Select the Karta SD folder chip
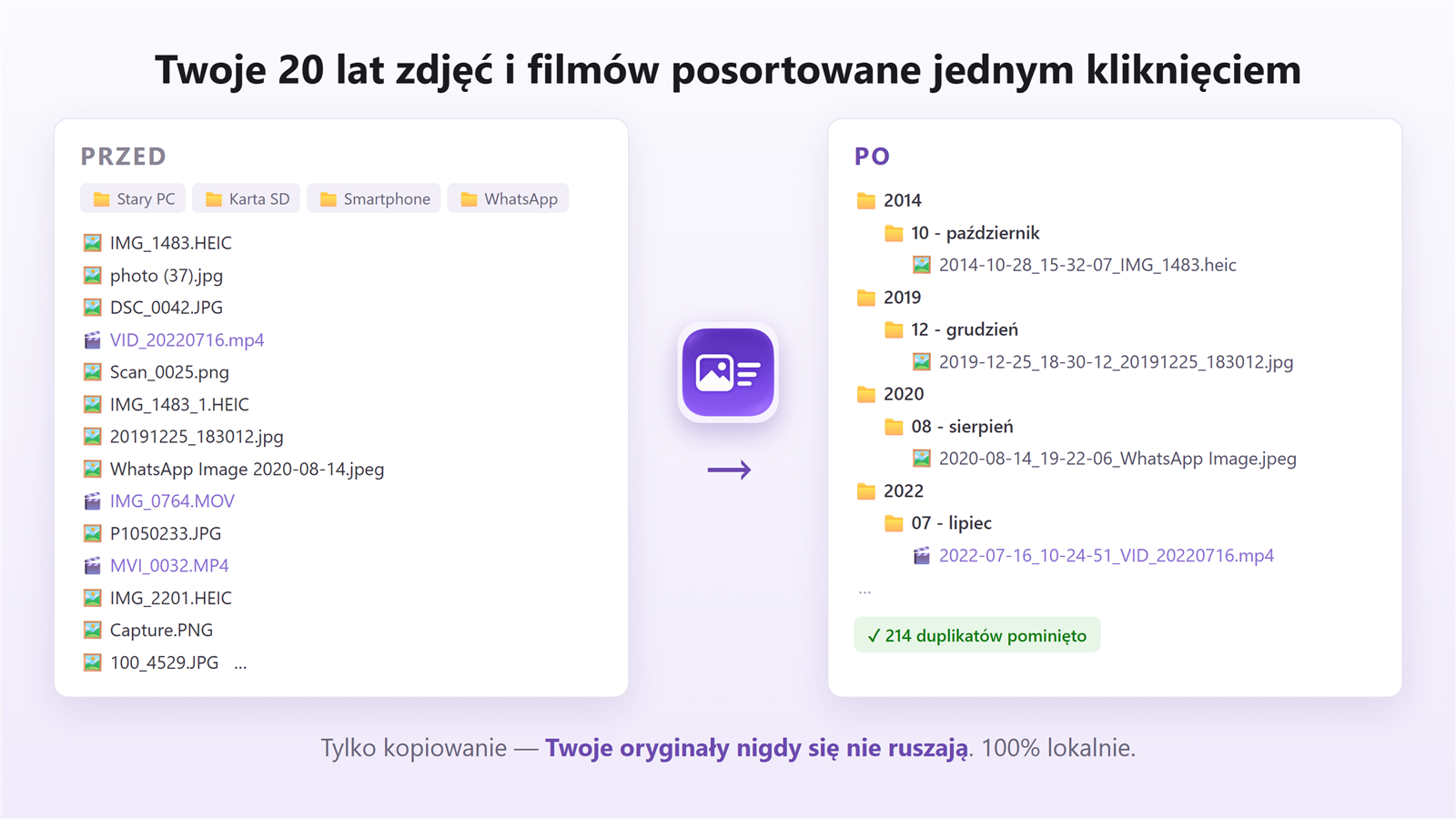 247,198
